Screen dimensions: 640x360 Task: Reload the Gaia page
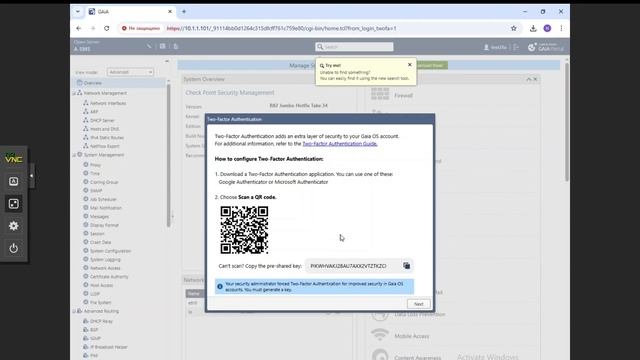click(107, 28)
